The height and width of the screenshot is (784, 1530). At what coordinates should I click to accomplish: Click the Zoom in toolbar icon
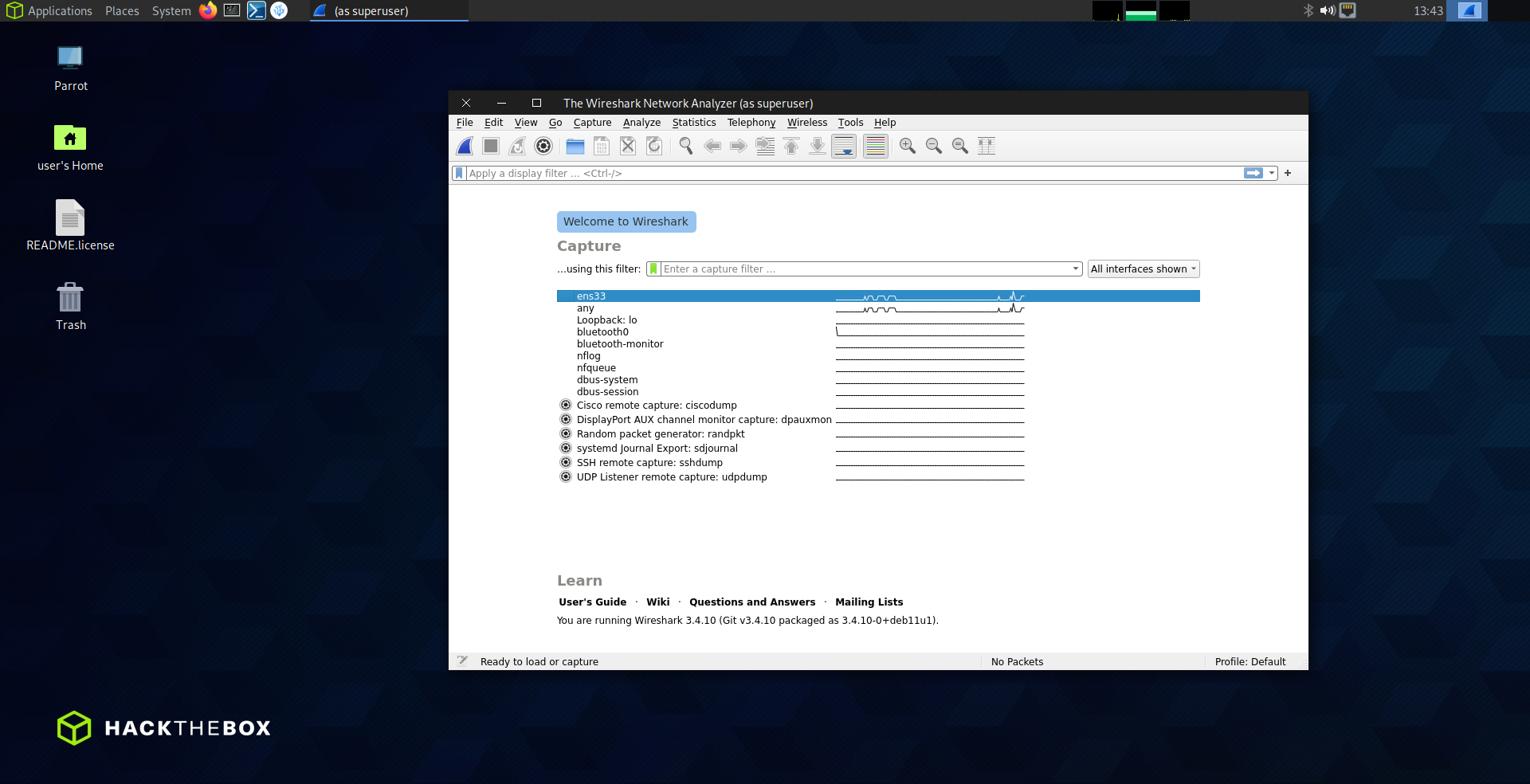[908, 146]
